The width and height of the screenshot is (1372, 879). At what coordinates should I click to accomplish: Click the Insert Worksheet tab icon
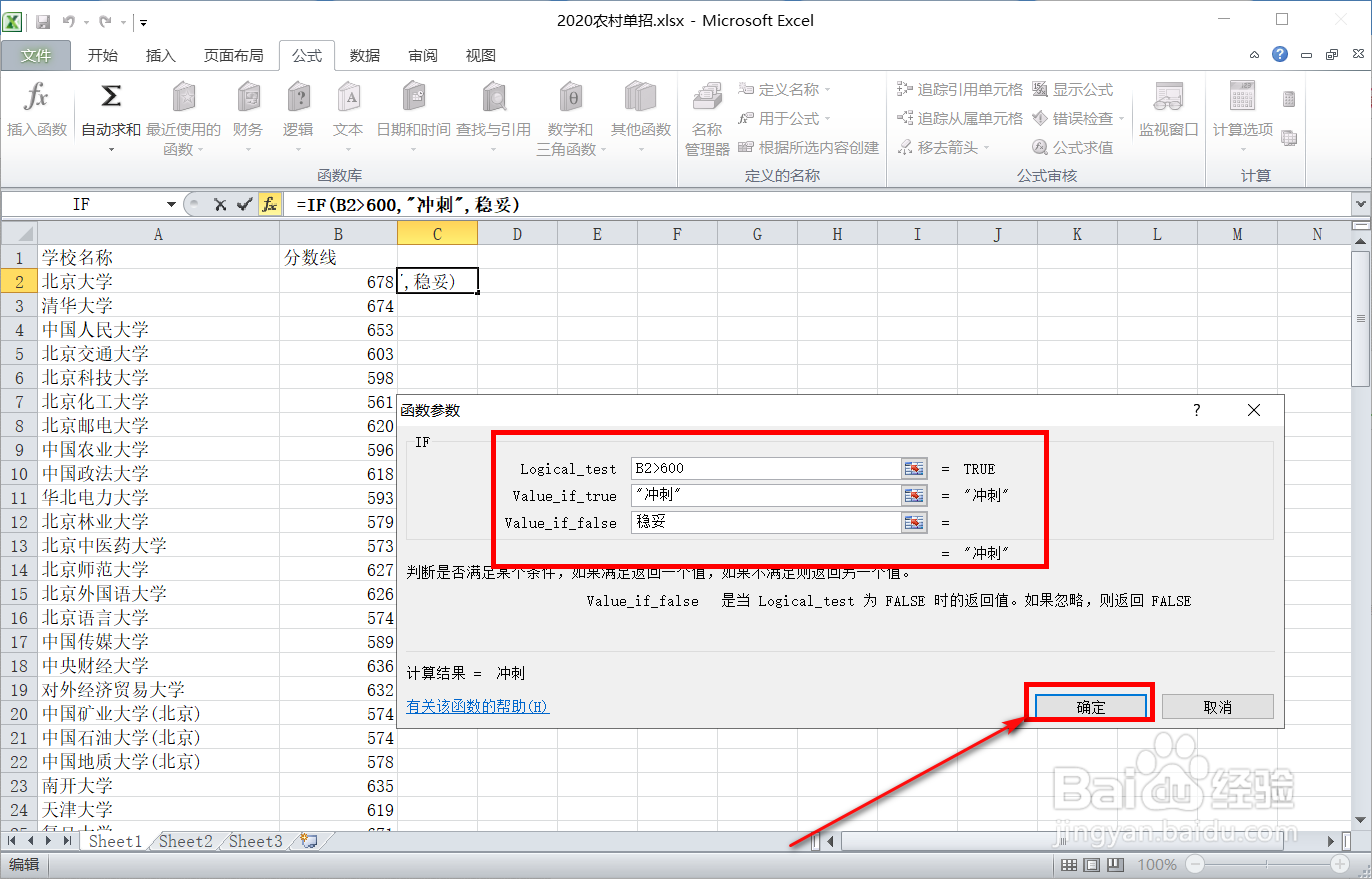pos(309,841)
